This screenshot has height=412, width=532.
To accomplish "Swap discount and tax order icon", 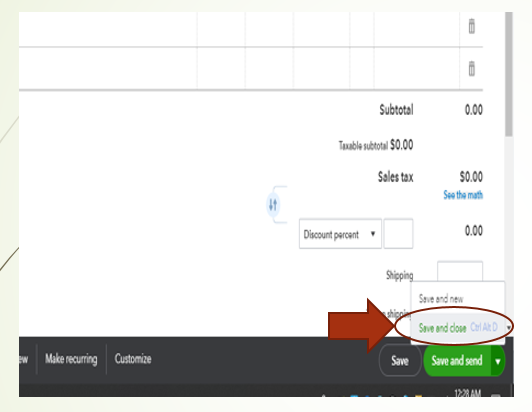I will [x=273, y=205].
